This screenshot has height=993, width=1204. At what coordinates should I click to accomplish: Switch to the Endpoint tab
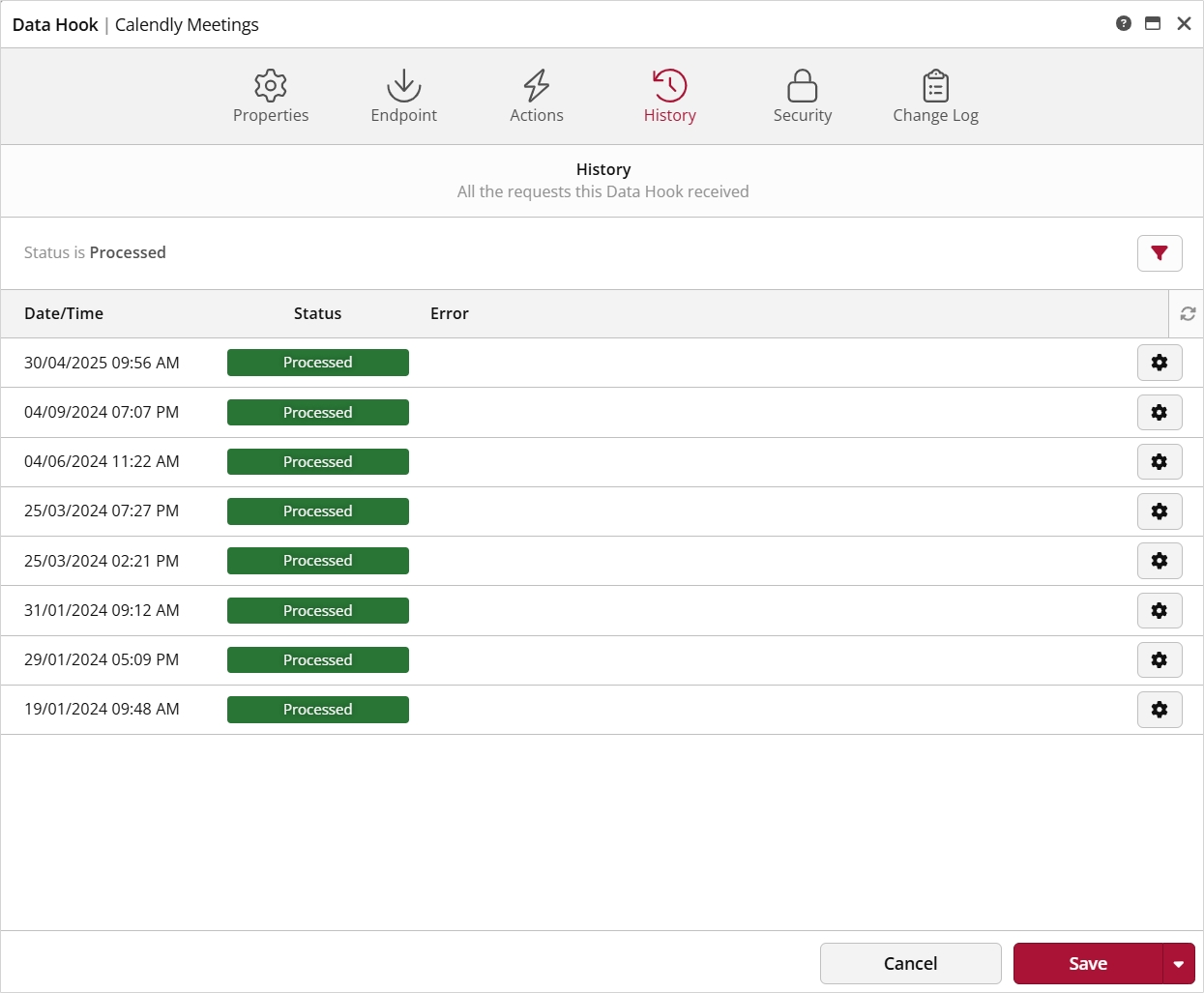[x=404, y=97]
